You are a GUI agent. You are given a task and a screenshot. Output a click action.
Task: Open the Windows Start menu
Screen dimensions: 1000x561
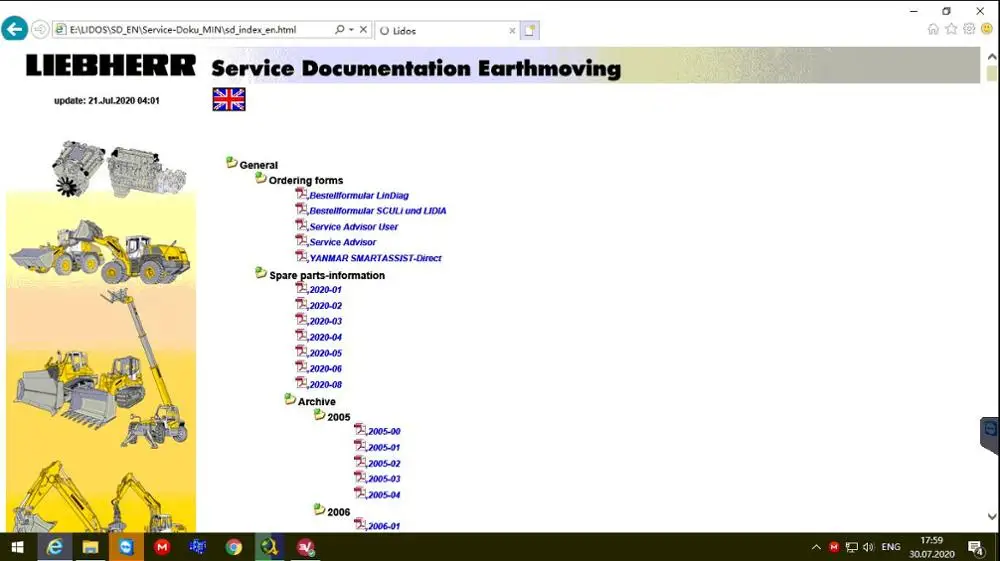pos(17,547)
